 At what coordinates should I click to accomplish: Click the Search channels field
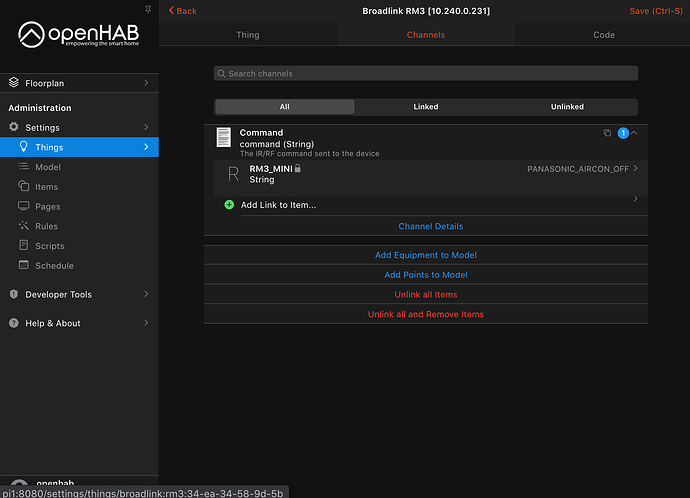pos(425,74)
